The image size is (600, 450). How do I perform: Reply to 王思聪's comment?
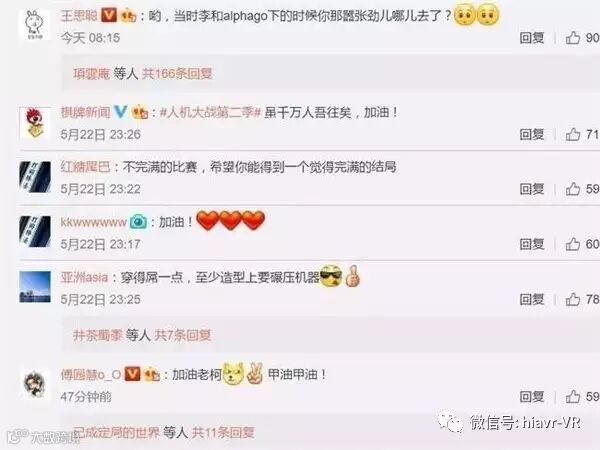pos(532,38)
